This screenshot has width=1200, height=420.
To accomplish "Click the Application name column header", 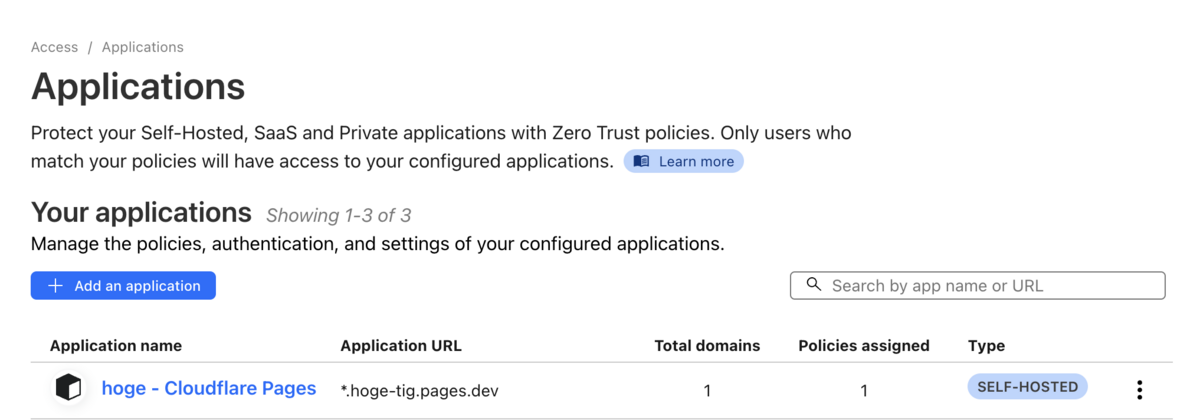I will pyautogui.click(x=116, y=346).
